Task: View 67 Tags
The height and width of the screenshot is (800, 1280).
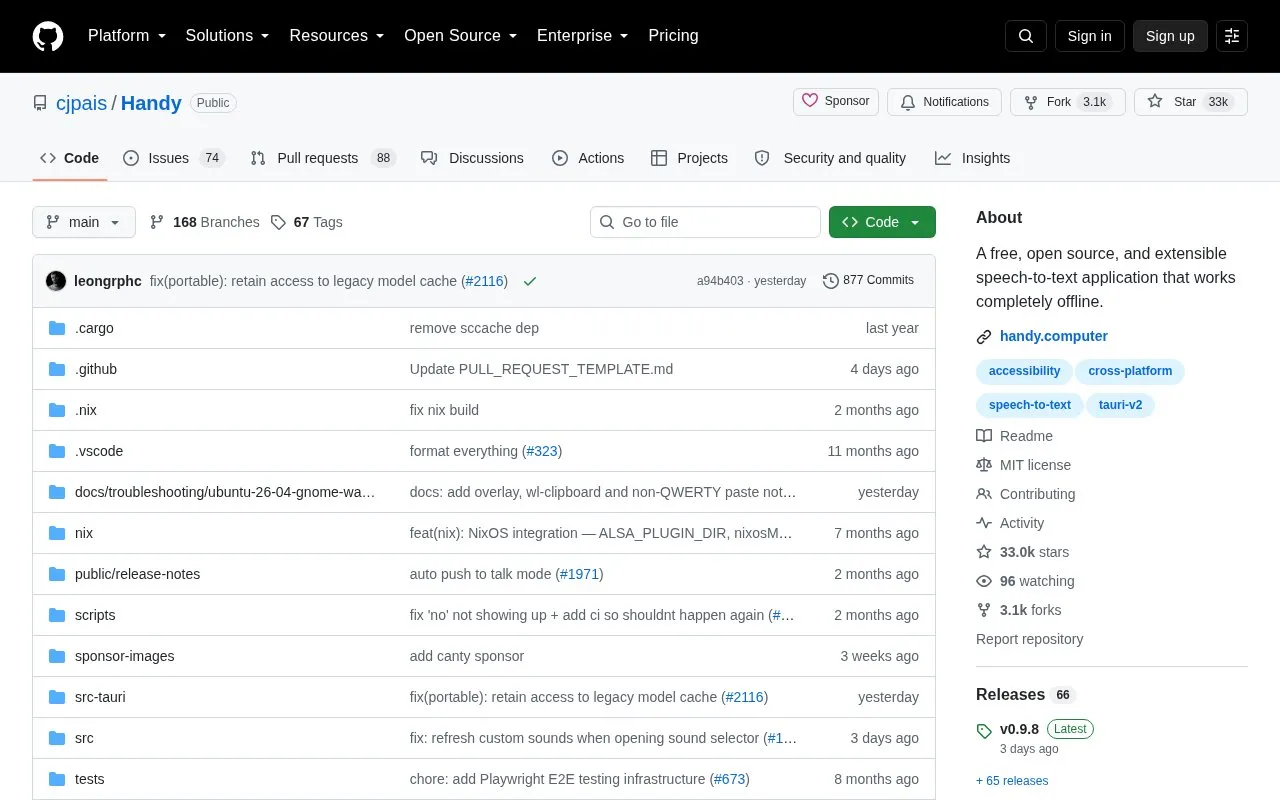Action: point(306,222)
